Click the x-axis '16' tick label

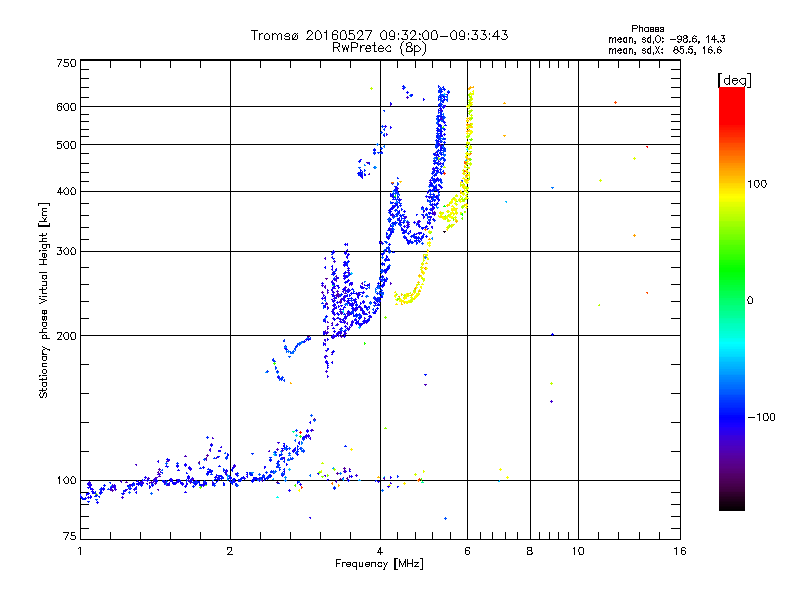680,551
